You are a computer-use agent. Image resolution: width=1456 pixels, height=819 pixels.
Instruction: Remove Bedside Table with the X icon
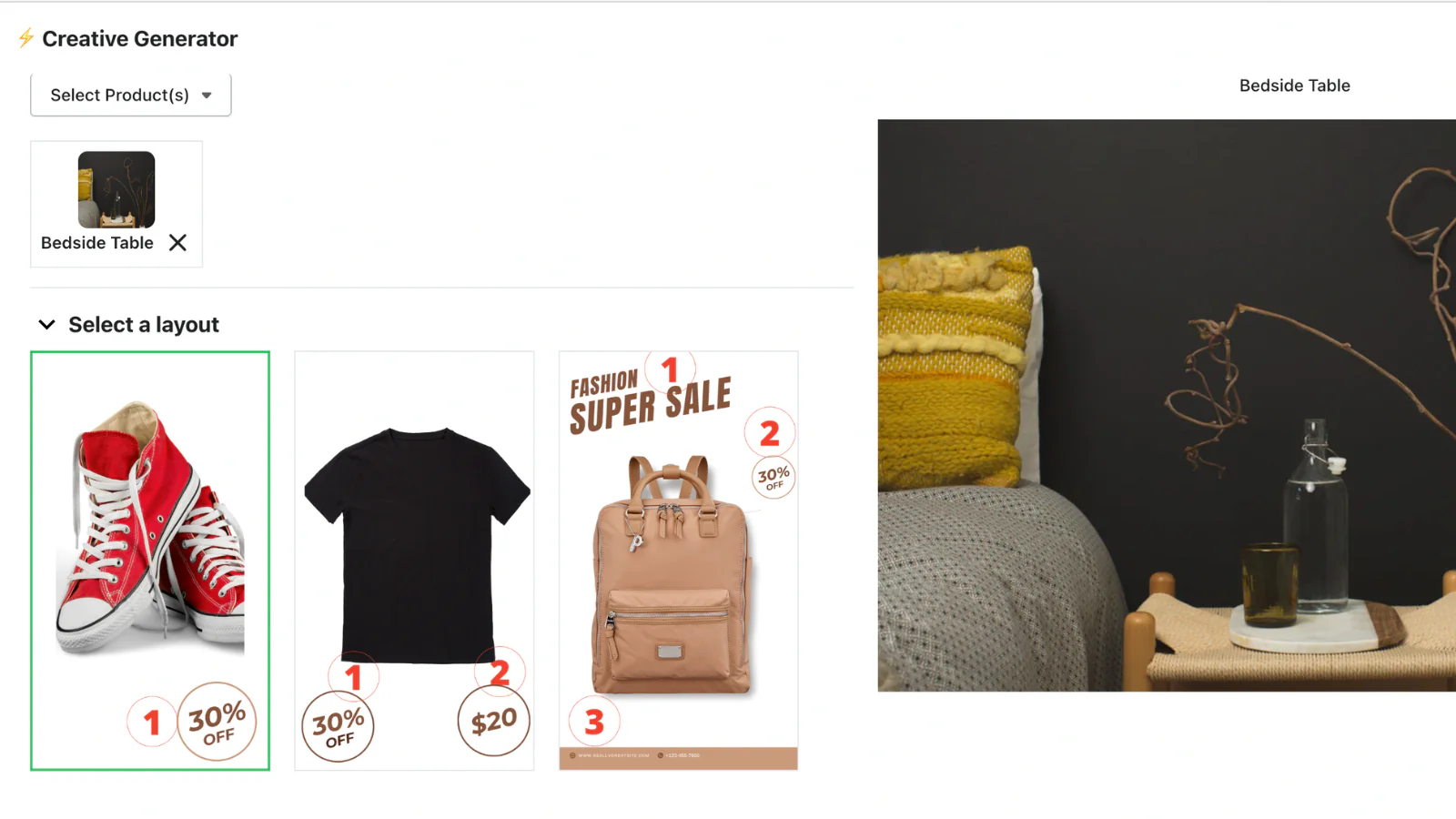[177, 242]
